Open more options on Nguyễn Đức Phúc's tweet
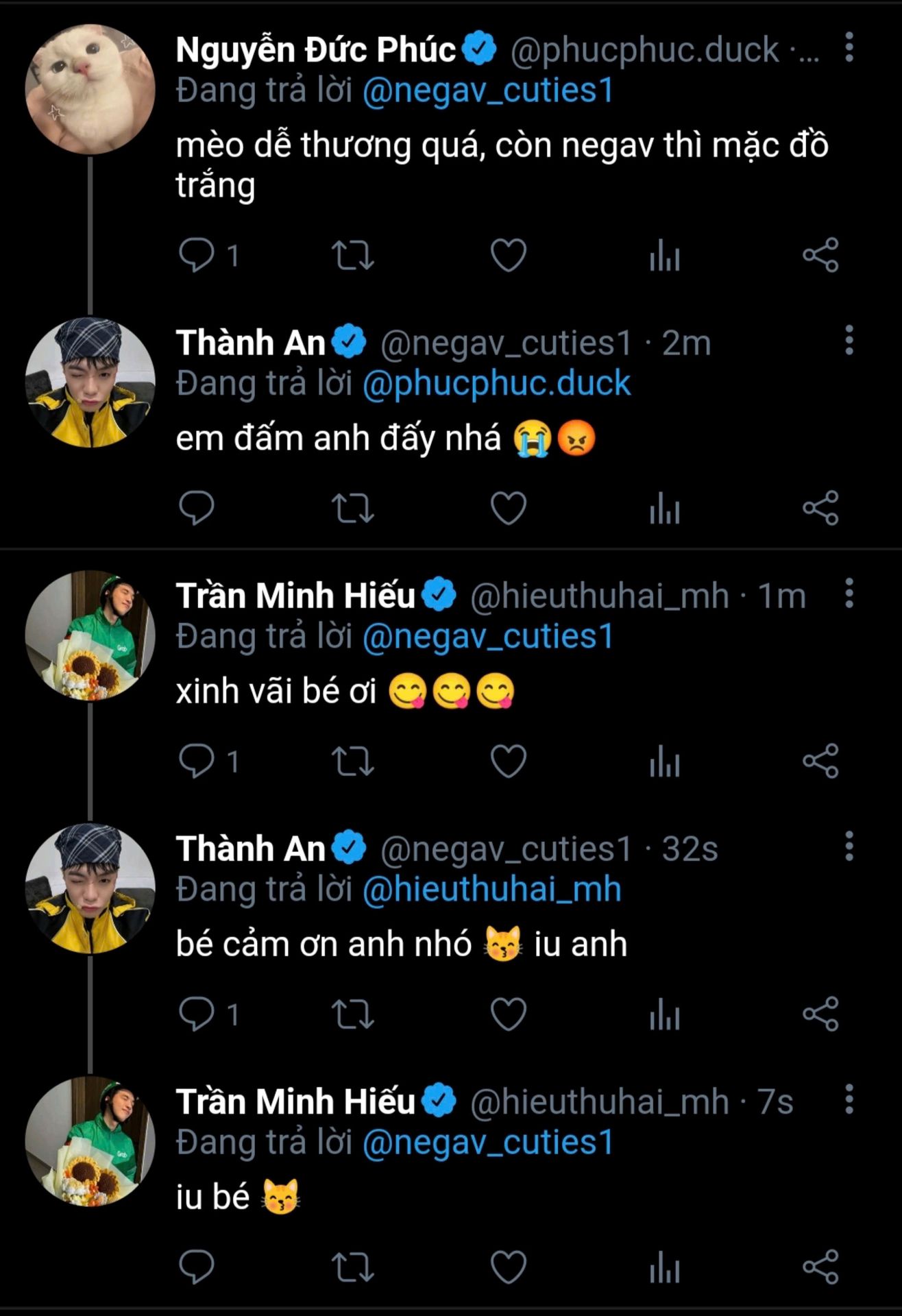Screen dimensions: 902x1316 pos(849,47)
